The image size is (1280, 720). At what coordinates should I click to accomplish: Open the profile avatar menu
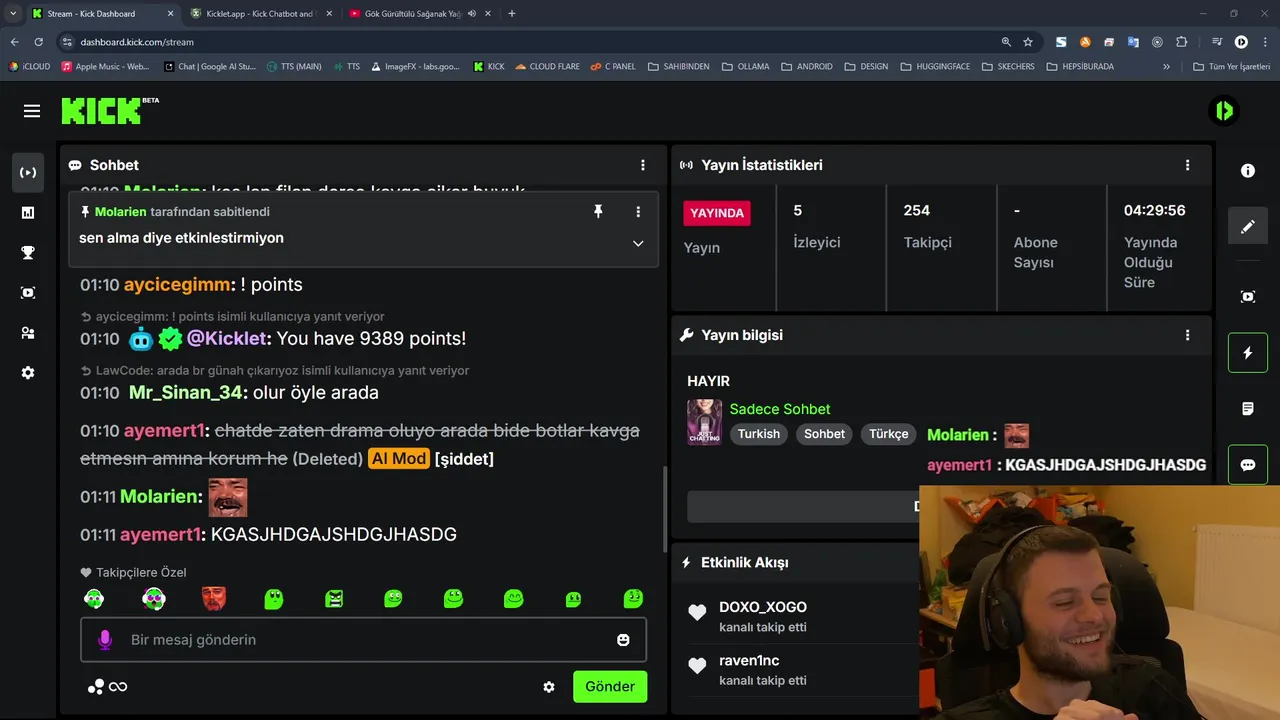point(1224,111)
